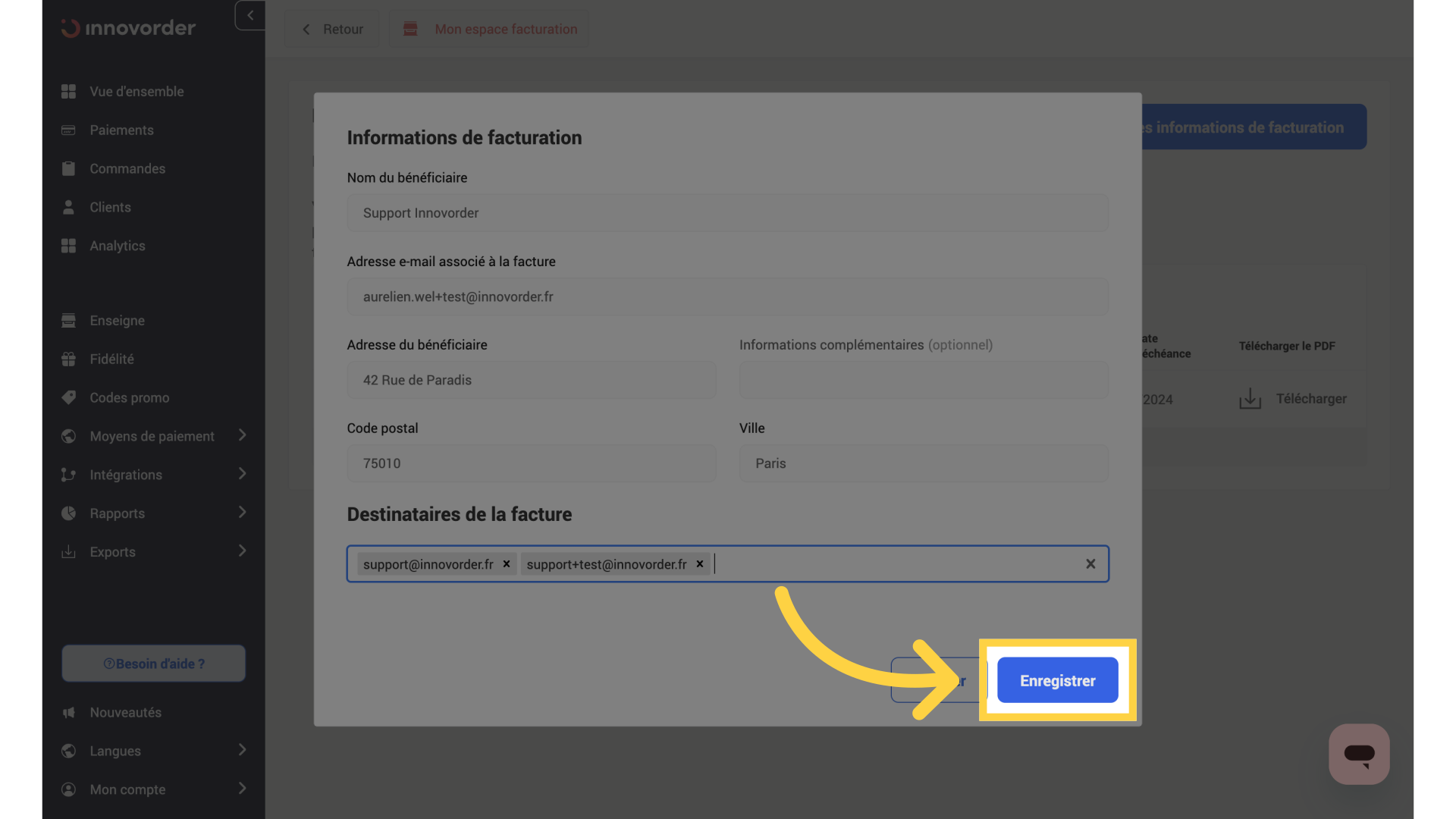This screenshot has width=1456, height=819.
Task: Open Codes promo tag icon
Action: (x=69, y=397)
